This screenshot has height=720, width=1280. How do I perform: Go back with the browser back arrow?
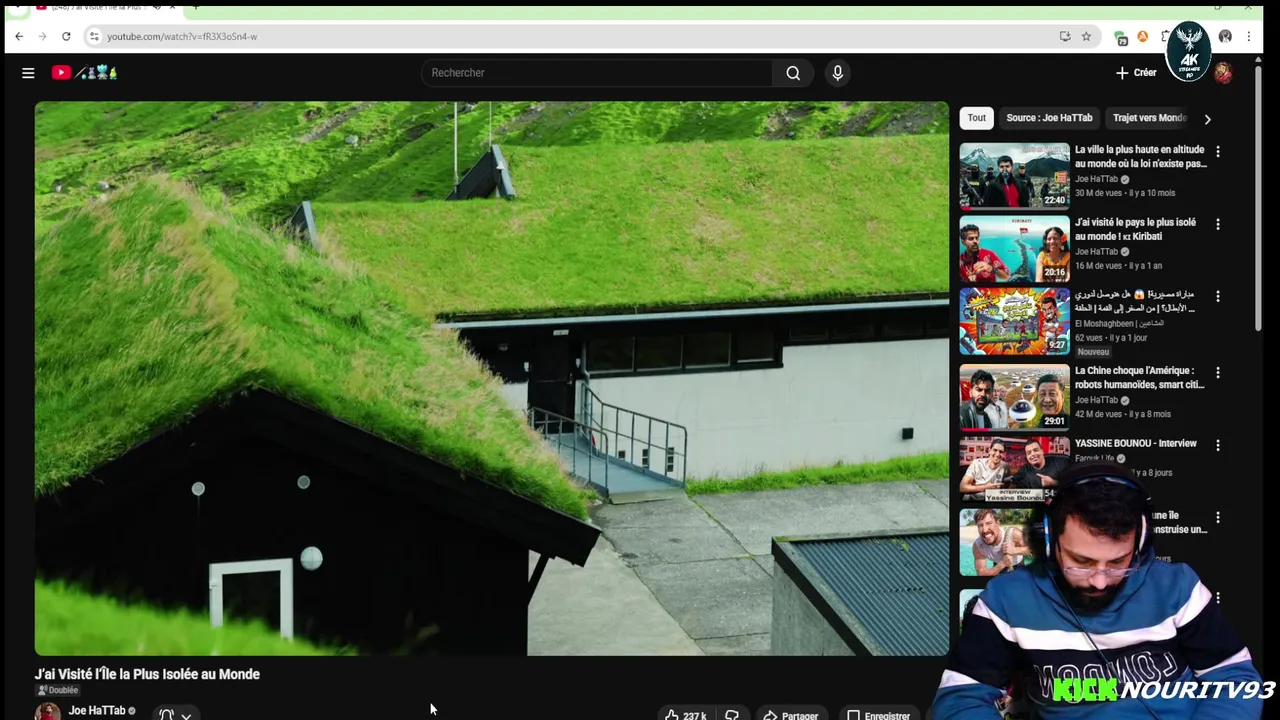[x=19, y=36]
